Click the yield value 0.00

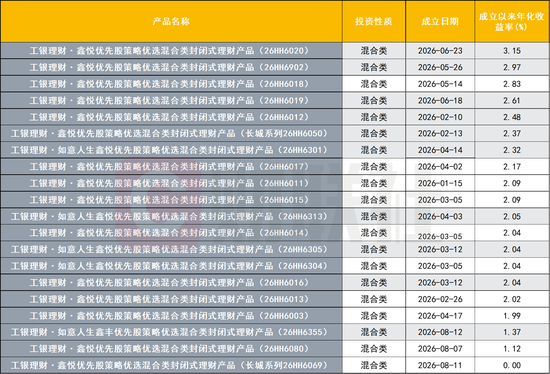tap(512, 366)
